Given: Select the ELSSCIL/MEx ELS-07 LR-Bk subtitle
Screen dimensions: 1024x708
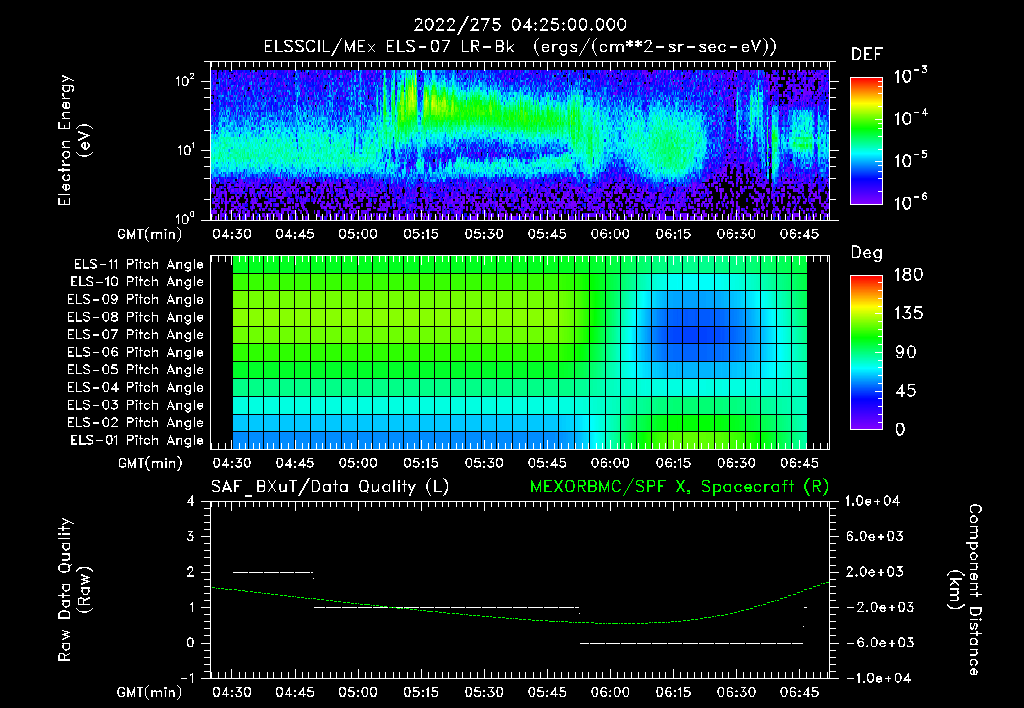Looking at the screenshot, I should click(x=520, y=47).
